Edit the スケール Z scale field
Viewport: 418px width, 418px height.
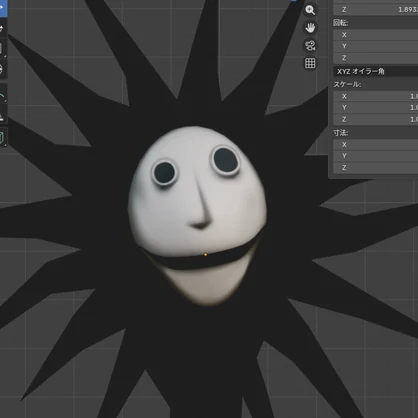tap(376, 119)
